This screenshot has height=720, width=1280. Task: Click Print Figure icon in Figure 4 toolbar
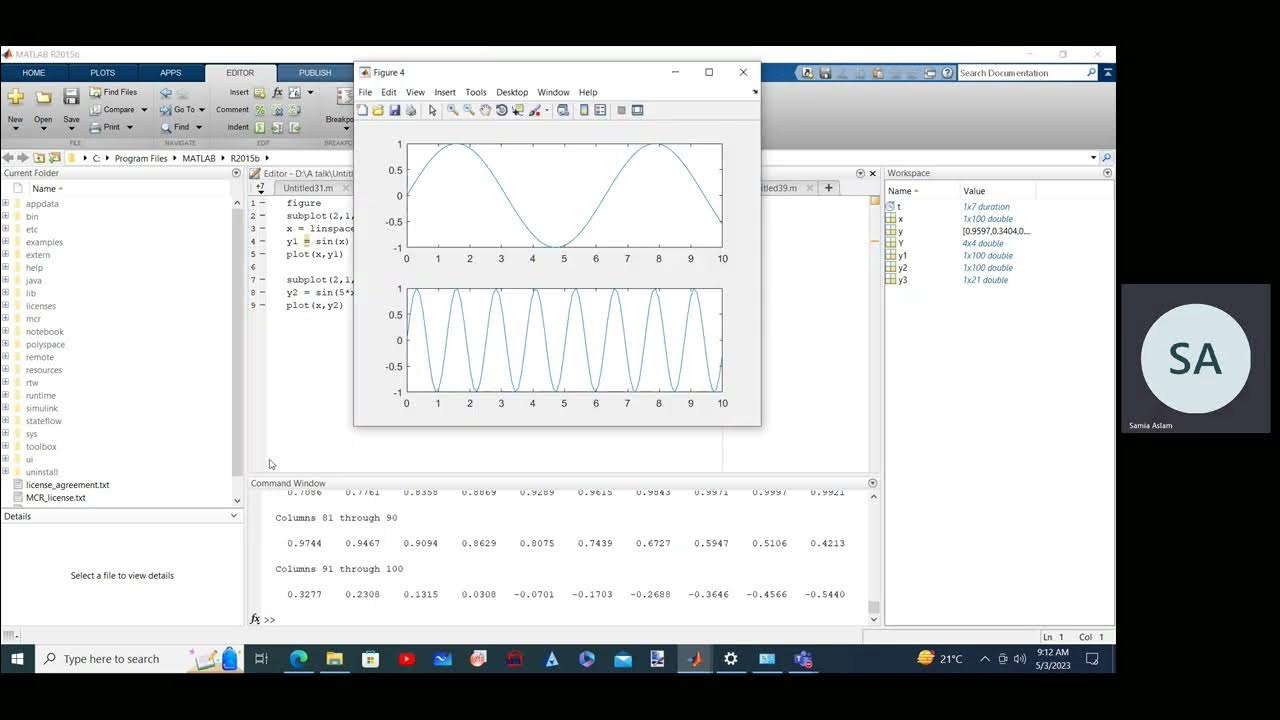(x=411, y=110)
